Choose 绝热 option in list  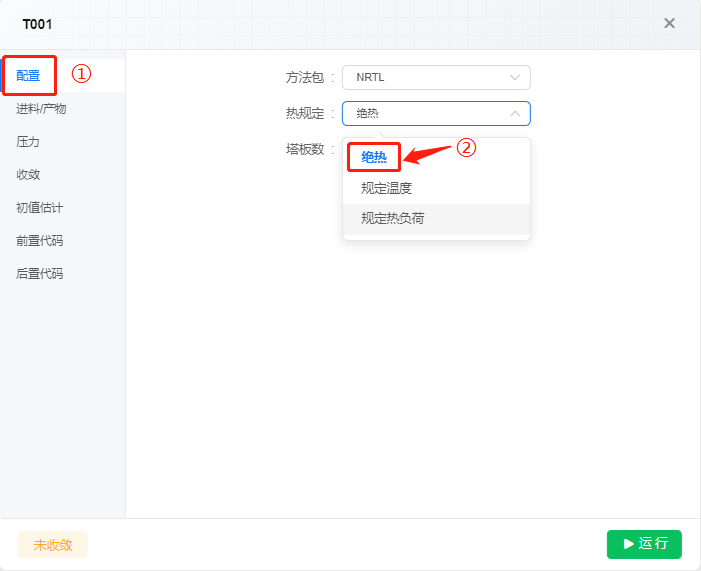[x=374, y=157]
